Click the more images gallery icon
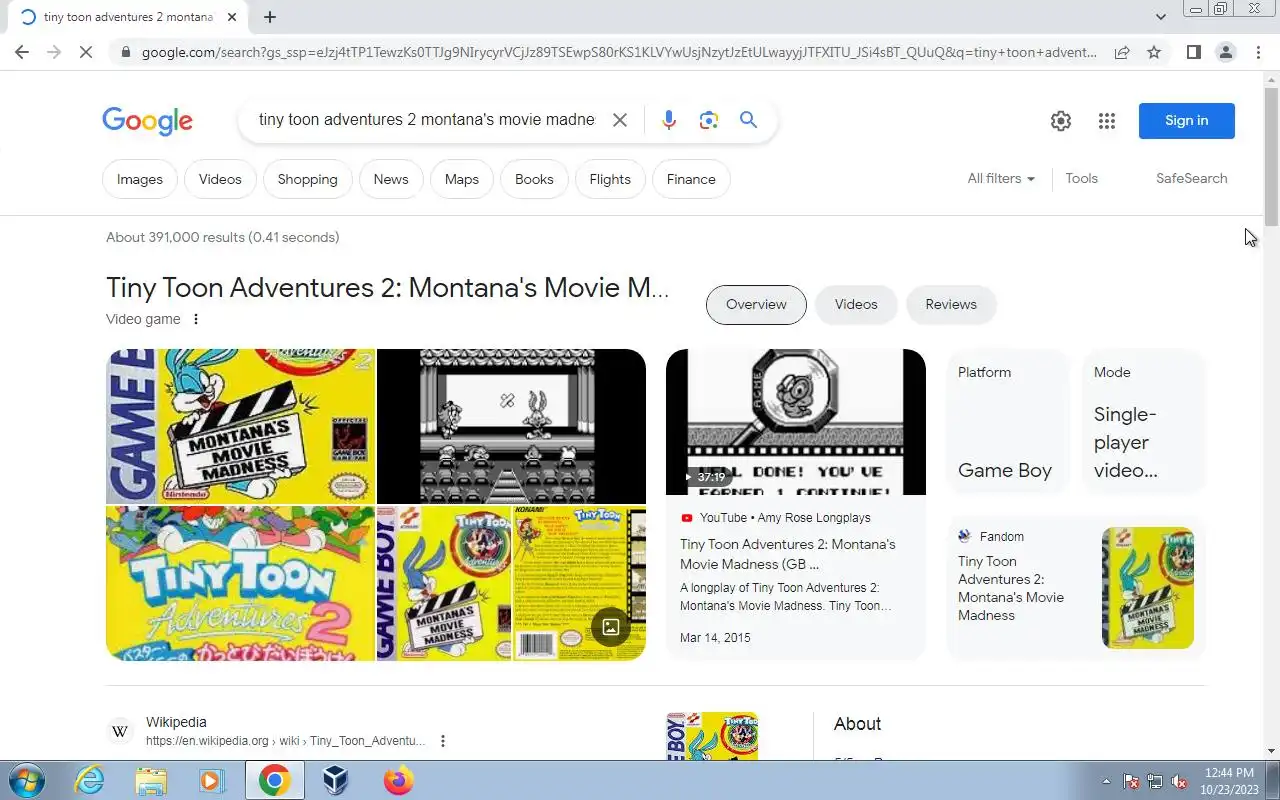 [611, 627]
